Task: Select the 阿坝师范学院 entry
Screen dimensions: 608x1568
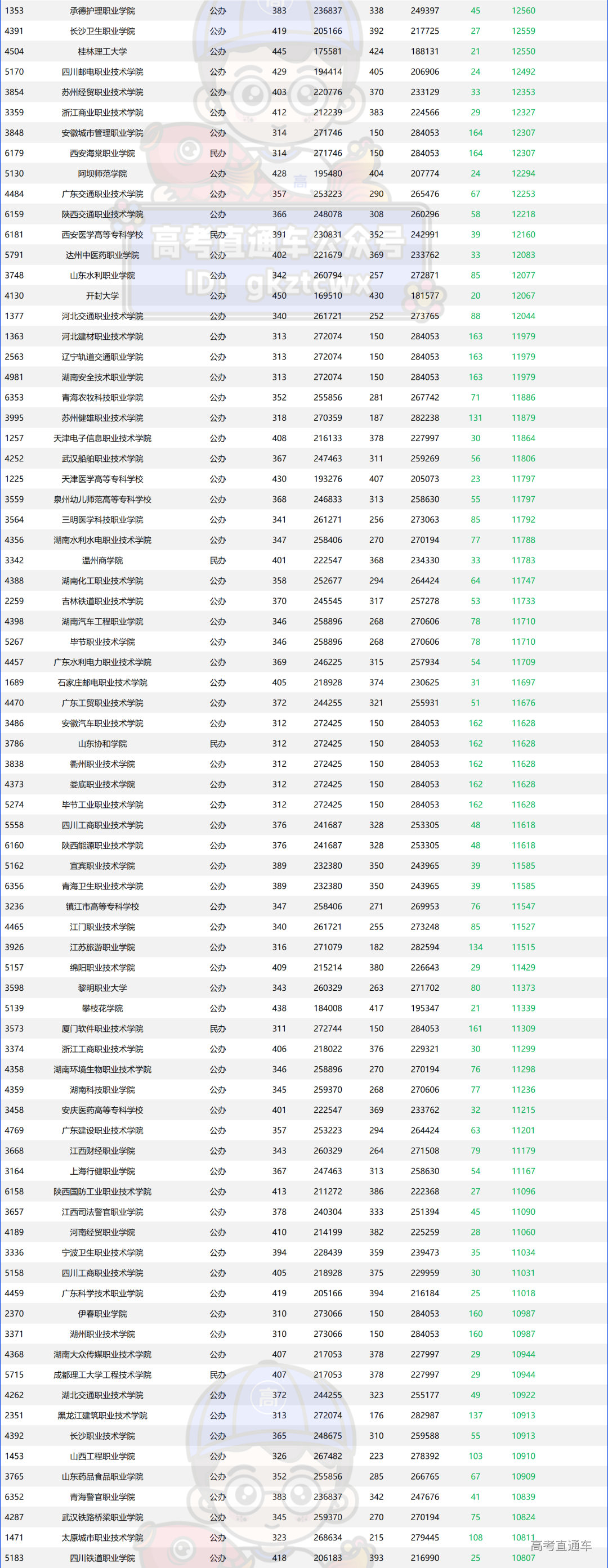Action: click(102, 173)
